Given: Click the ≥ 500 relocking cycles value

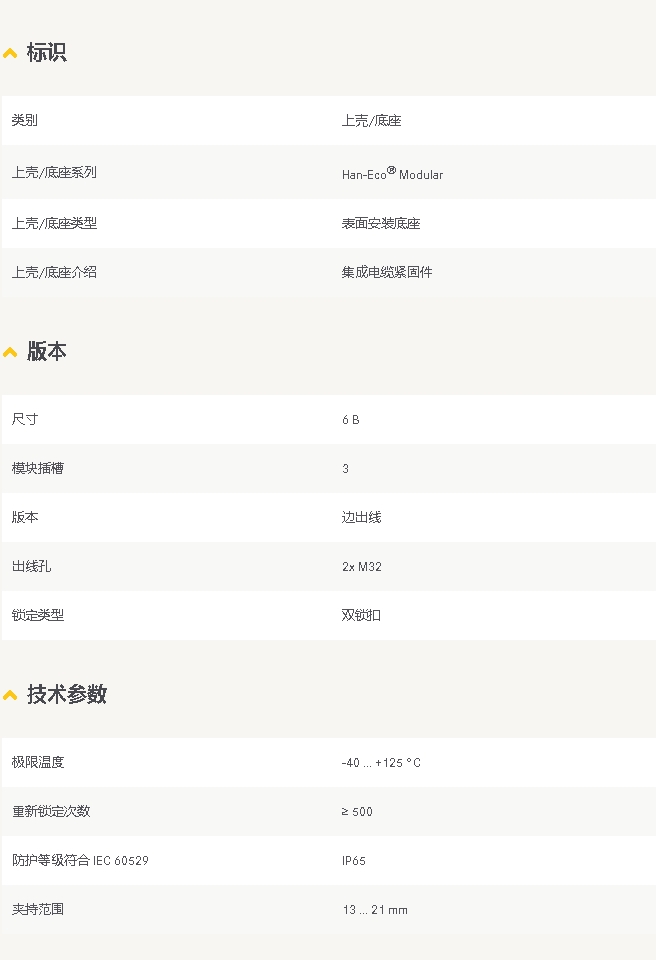Looking at the screenshot, I should pyautogui.click(x=357, y=812).
